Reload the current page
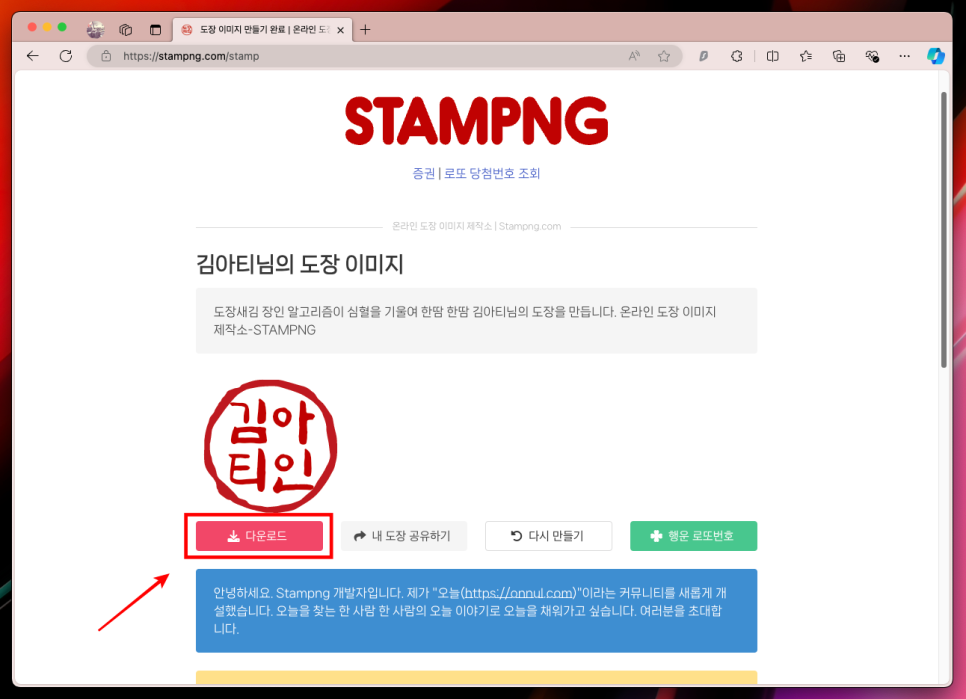 click(x=66, y=56)
